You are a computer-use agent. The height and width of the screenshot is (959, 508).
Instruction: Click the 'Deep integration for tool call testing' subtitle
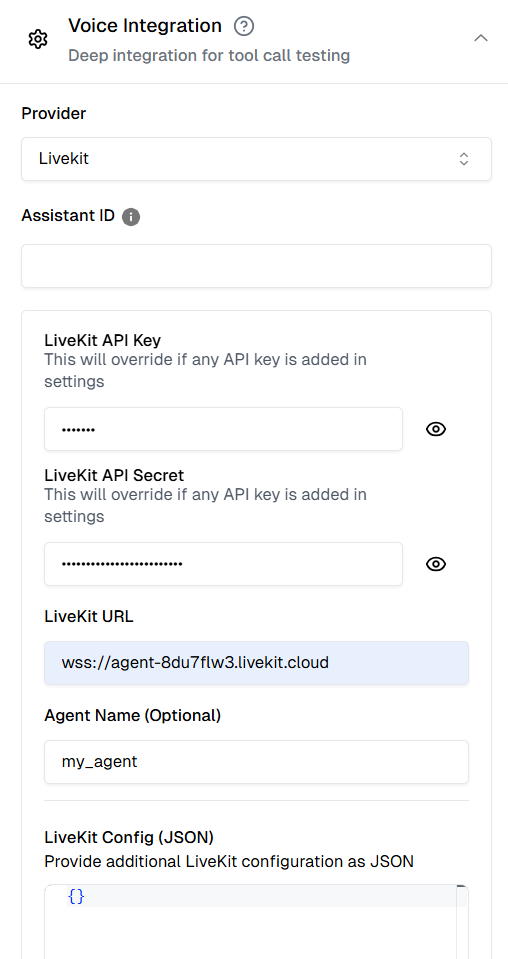[209, 56]
